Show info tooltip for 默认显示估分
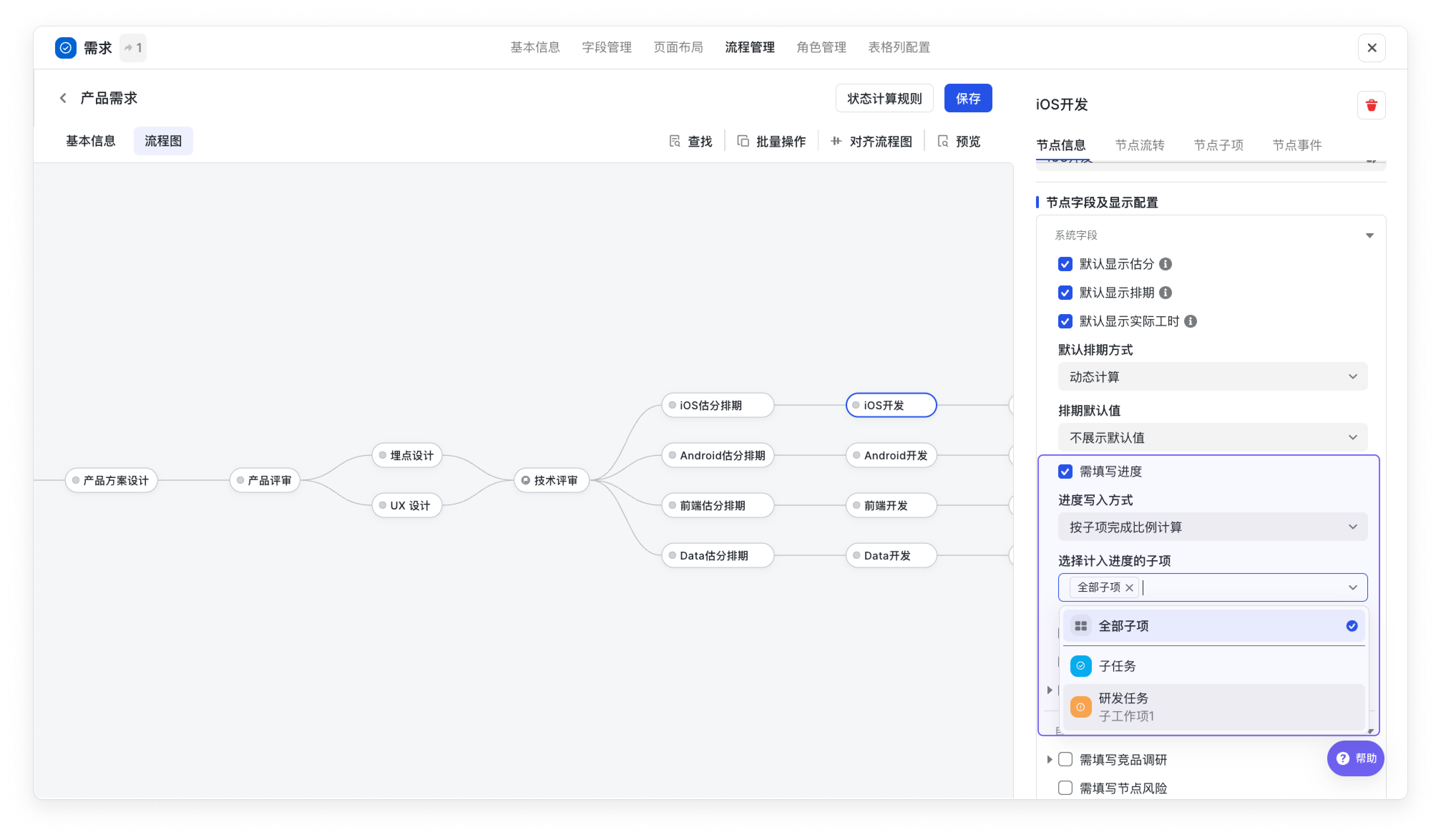Viewport: 1441px width, 840px height. point(1166,264)
